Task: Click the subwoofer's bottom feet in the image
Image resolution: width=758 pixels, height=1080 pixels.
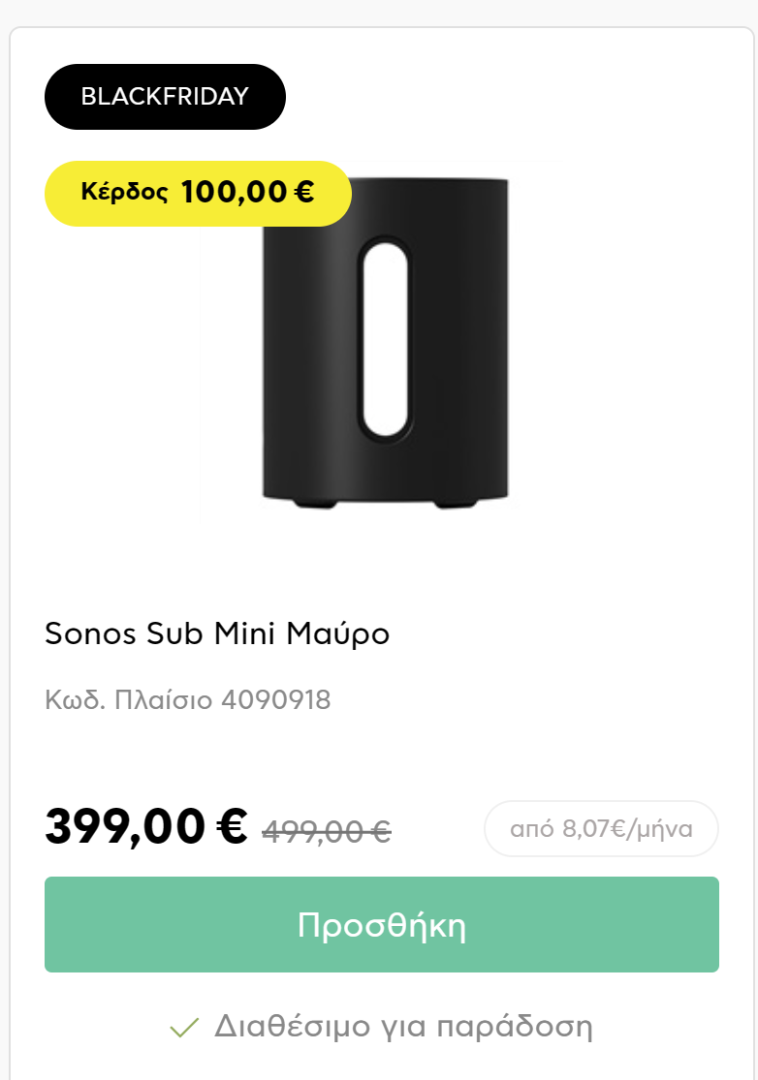Action: (386, 501)
